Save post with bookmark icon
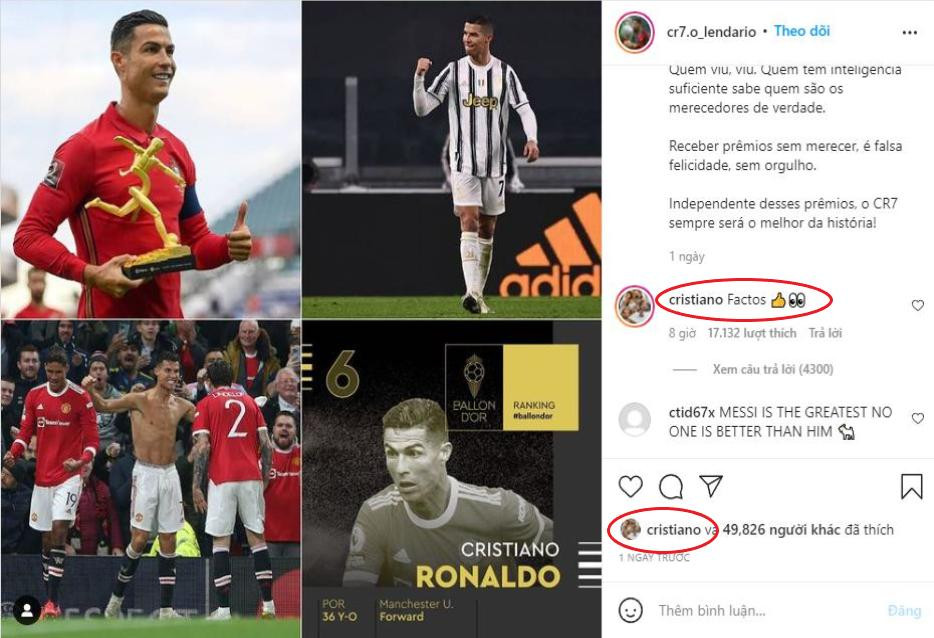The height and width of the screenshot is (638, 934). (911, 487)
